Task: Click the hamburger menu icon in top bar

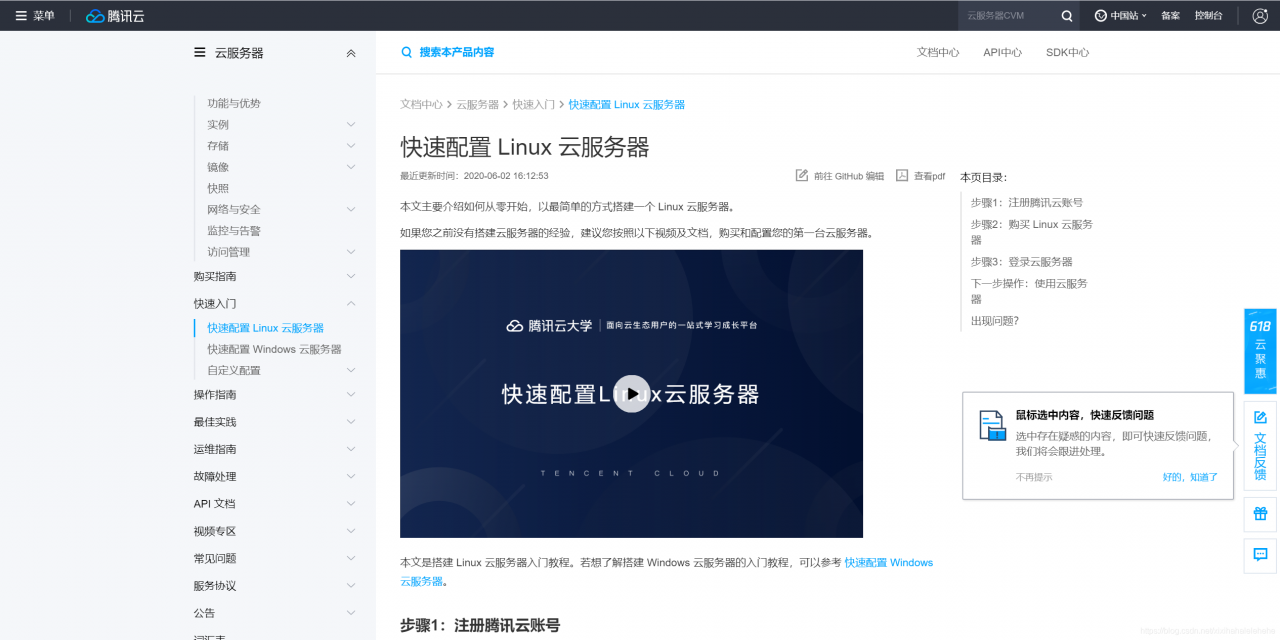Action: click(x=21, y=16)
